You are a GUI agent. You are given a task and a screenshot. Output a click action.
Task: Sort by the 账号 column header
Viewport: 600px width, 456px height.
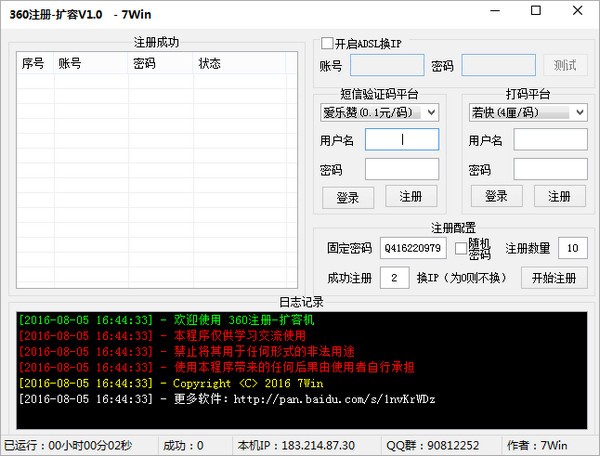[90, 63]
